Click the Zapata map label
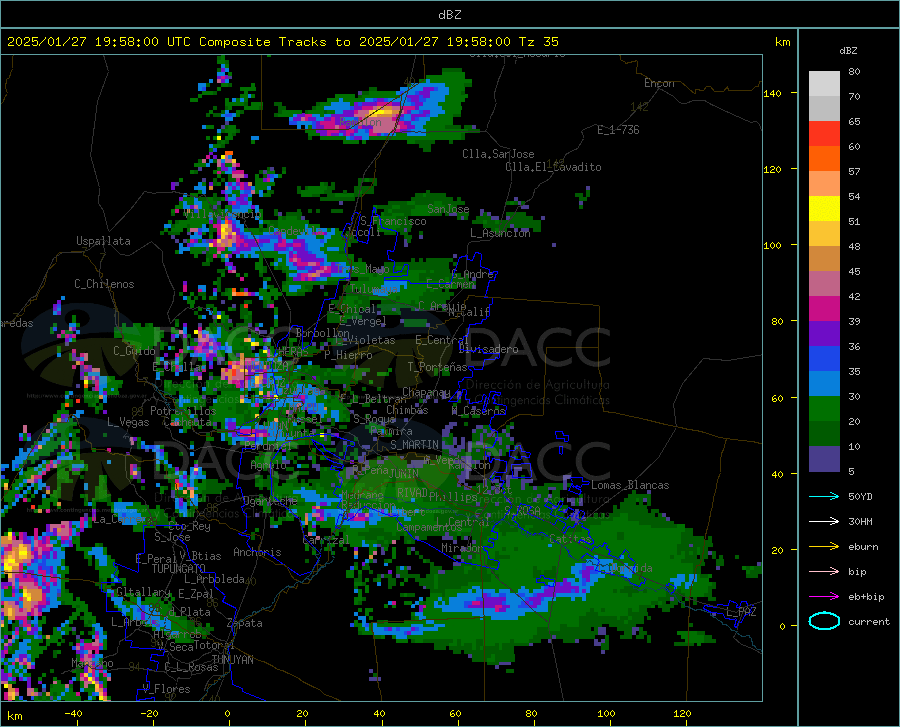 [x=245, y=623]
